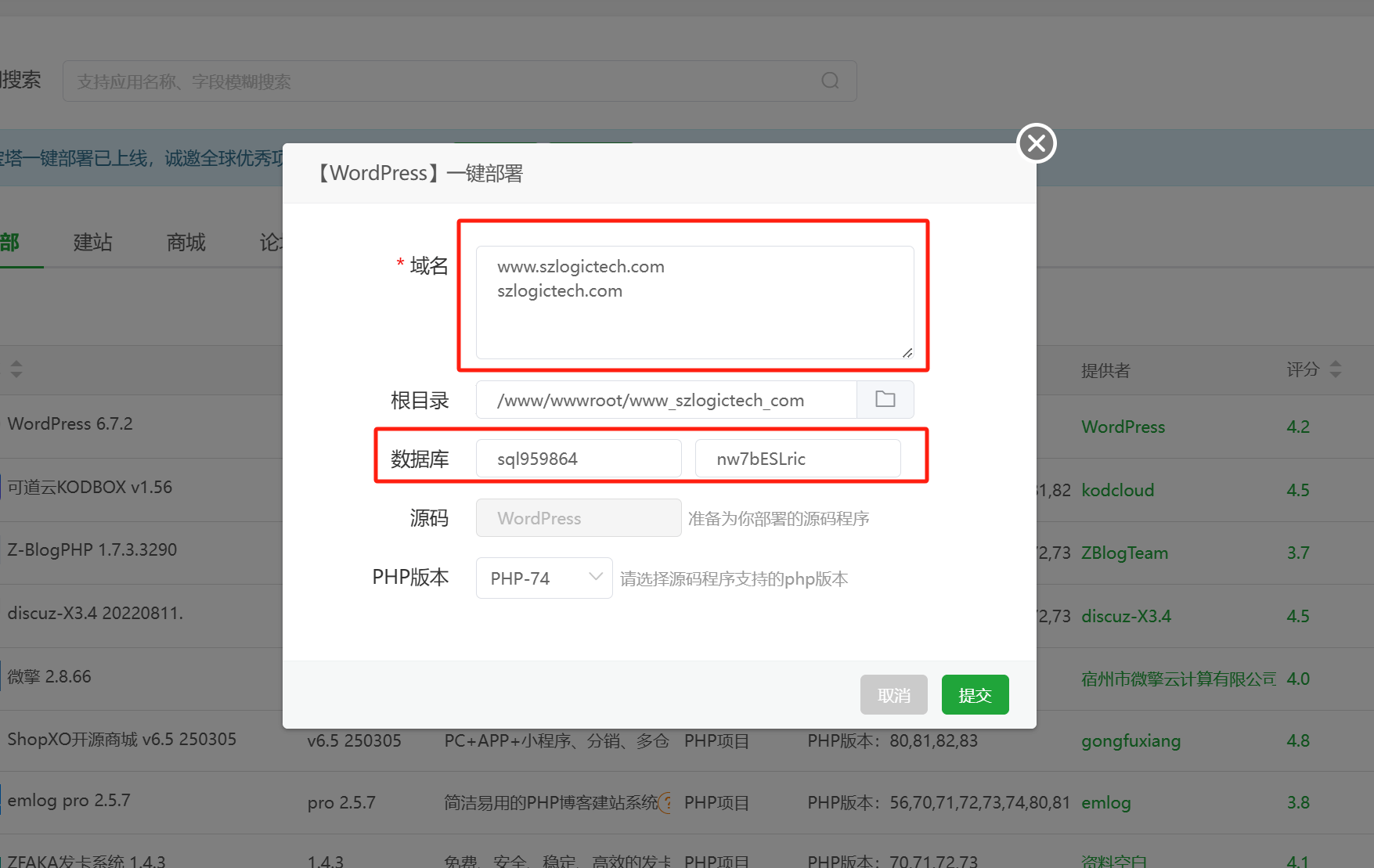Click help icon beside emlog description
Image resolution: width=1374 pixels, height=868 pixels.
pos(665,802)
